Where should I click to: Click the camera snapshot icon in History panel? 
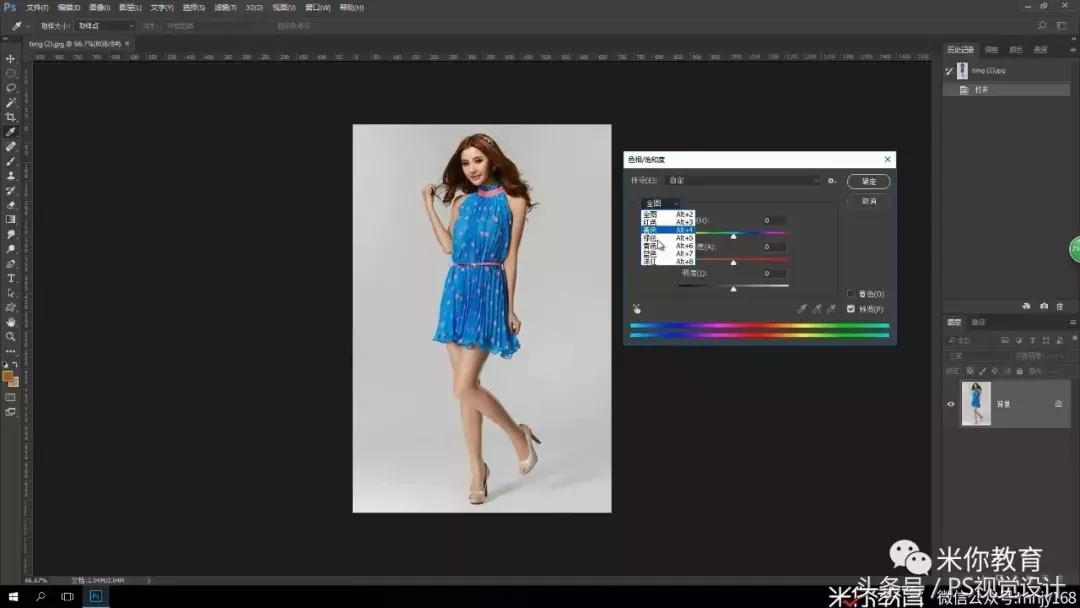(1044, 306)
